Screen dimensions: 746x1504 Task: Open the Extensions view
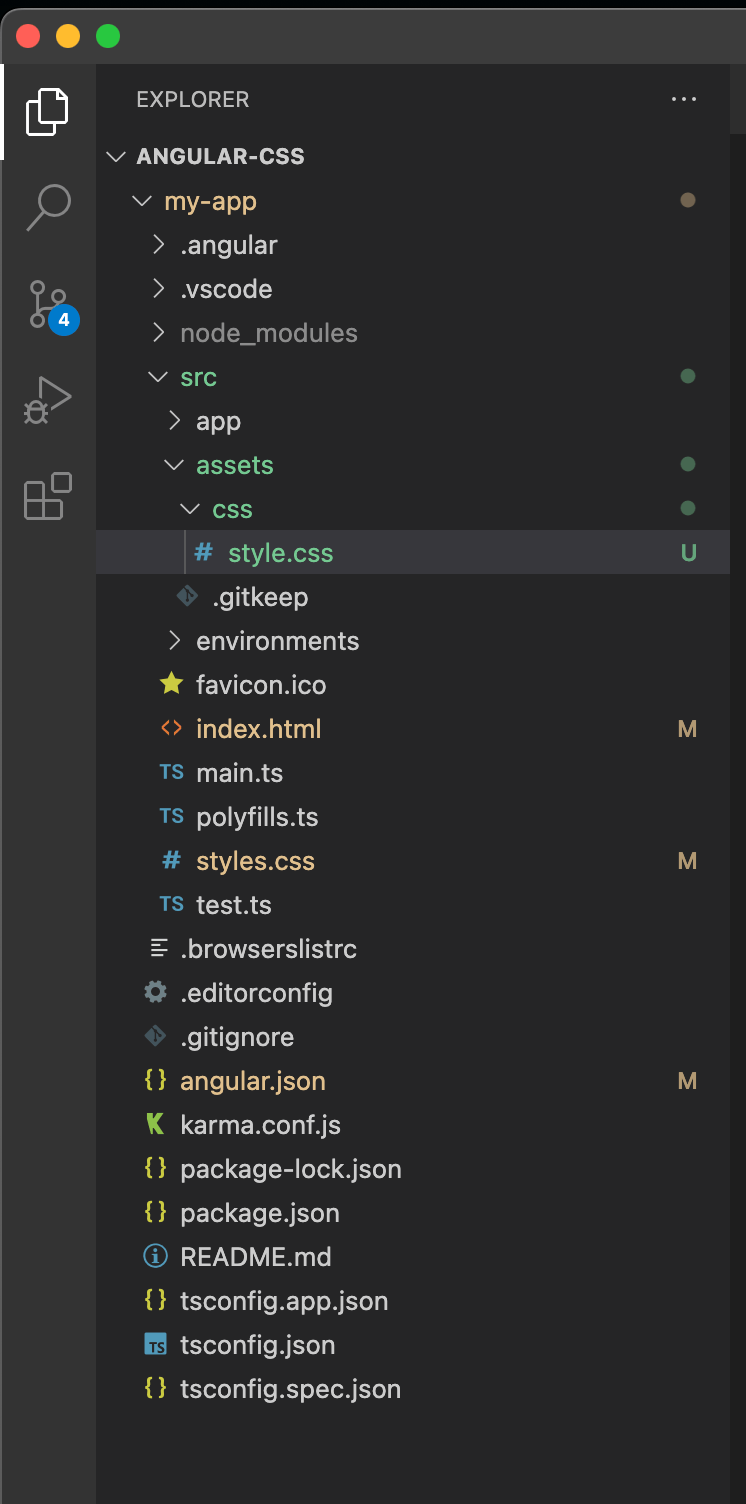(46, 497)
